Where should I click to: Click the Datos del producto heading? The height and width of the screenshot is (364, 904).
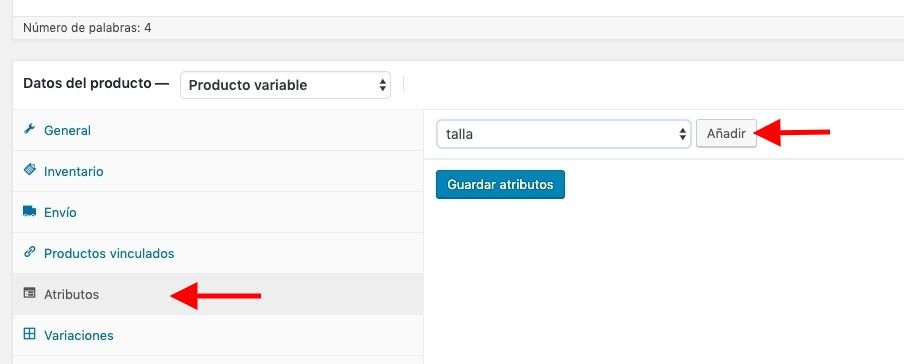point(96,84)
